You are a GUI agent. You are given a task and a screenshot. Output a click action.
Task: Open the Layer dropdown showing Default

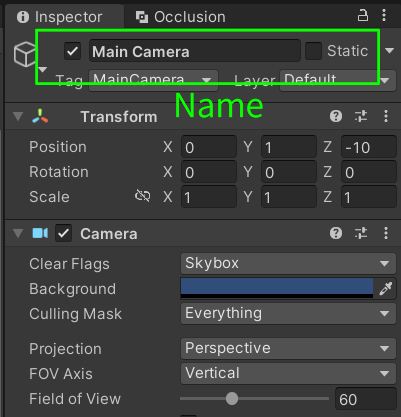point(337,80)
